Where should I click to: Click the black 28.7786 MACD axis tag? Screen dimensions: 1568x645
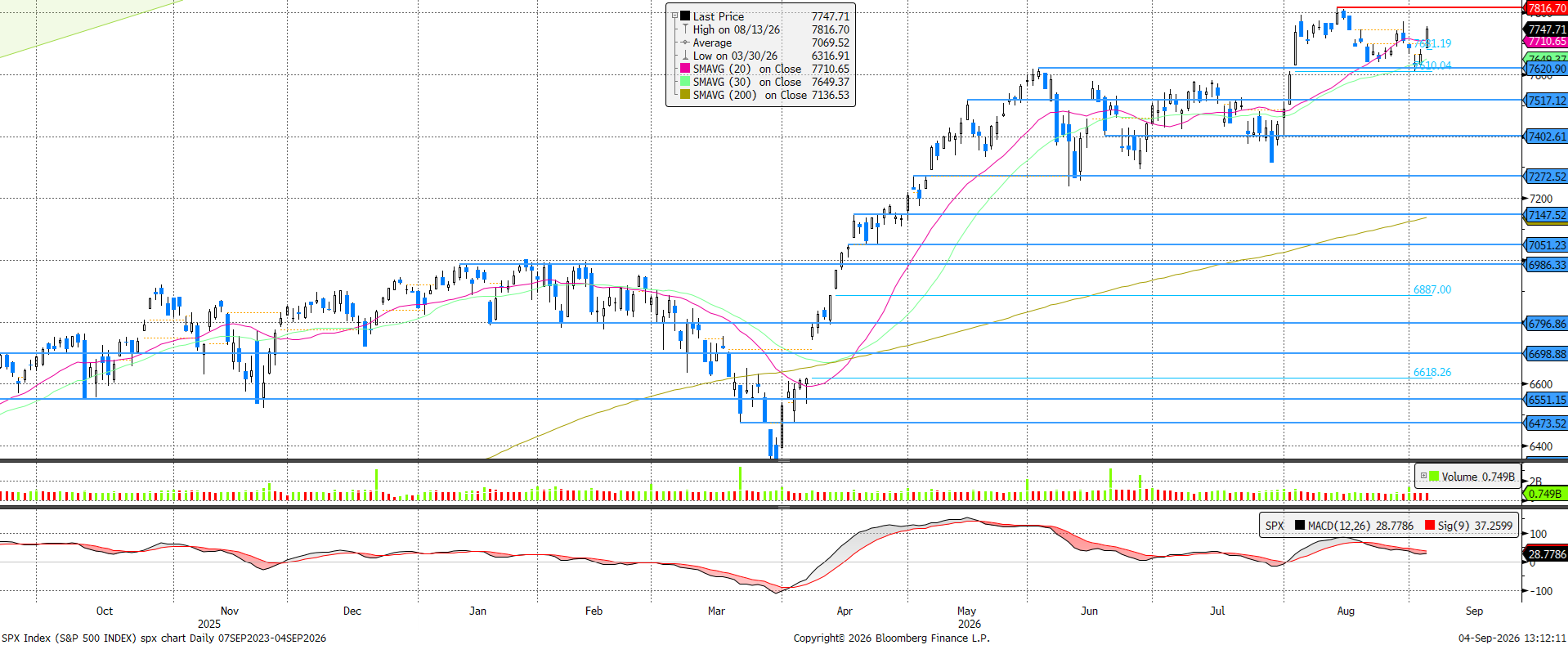(x=1546, y=554)
